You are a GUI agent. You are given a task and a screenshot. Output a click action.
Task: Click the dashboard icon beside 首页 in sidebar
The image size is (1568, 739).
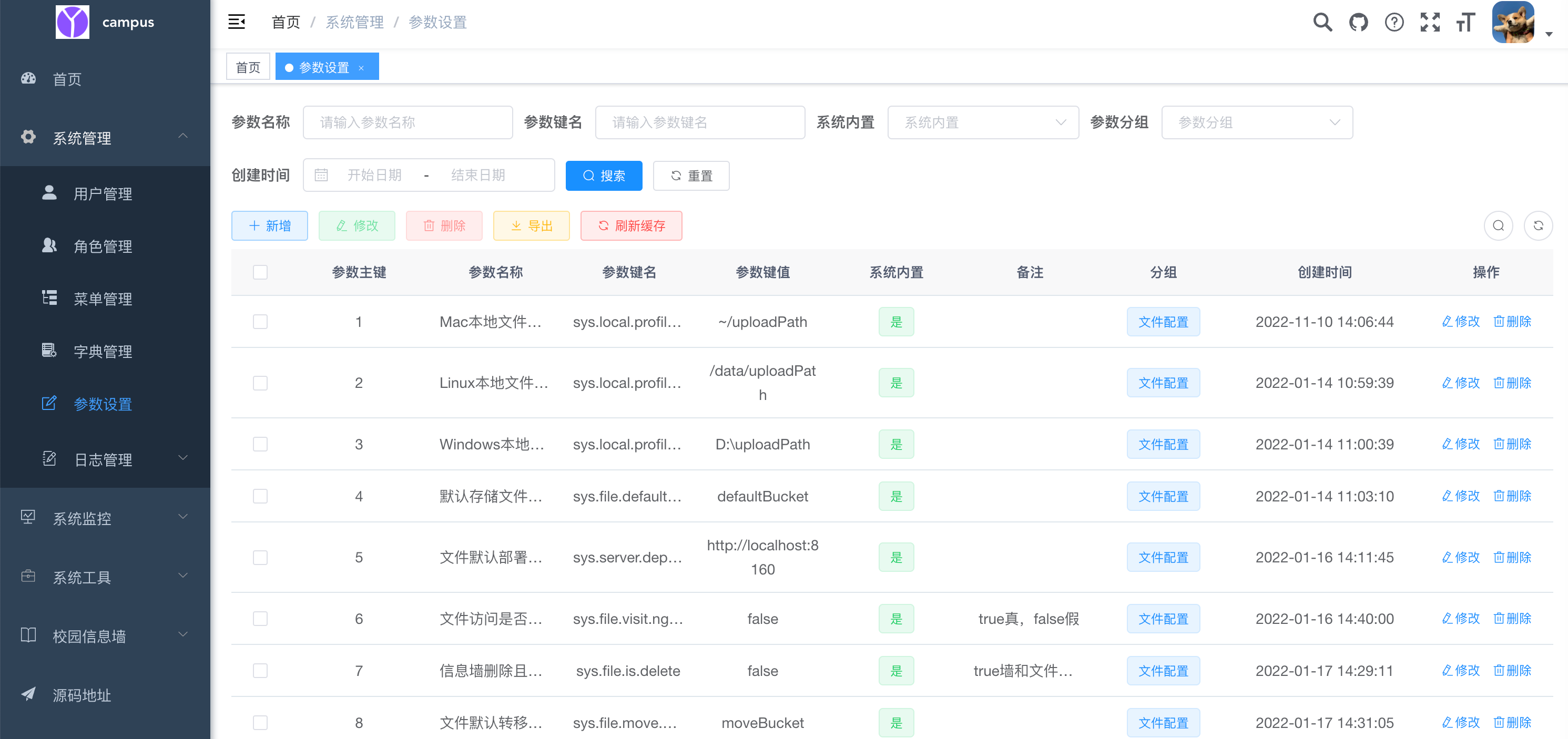28,78
